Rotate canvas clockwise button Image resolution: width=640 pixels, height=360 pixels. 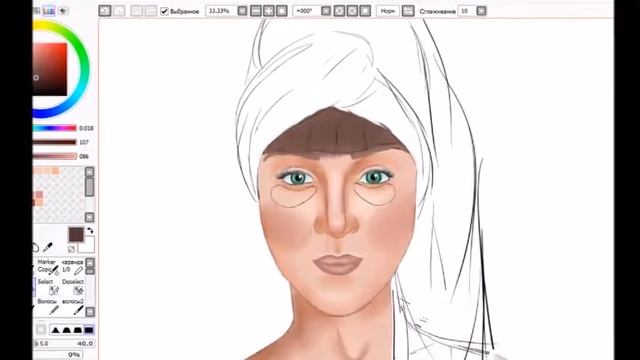352,11
